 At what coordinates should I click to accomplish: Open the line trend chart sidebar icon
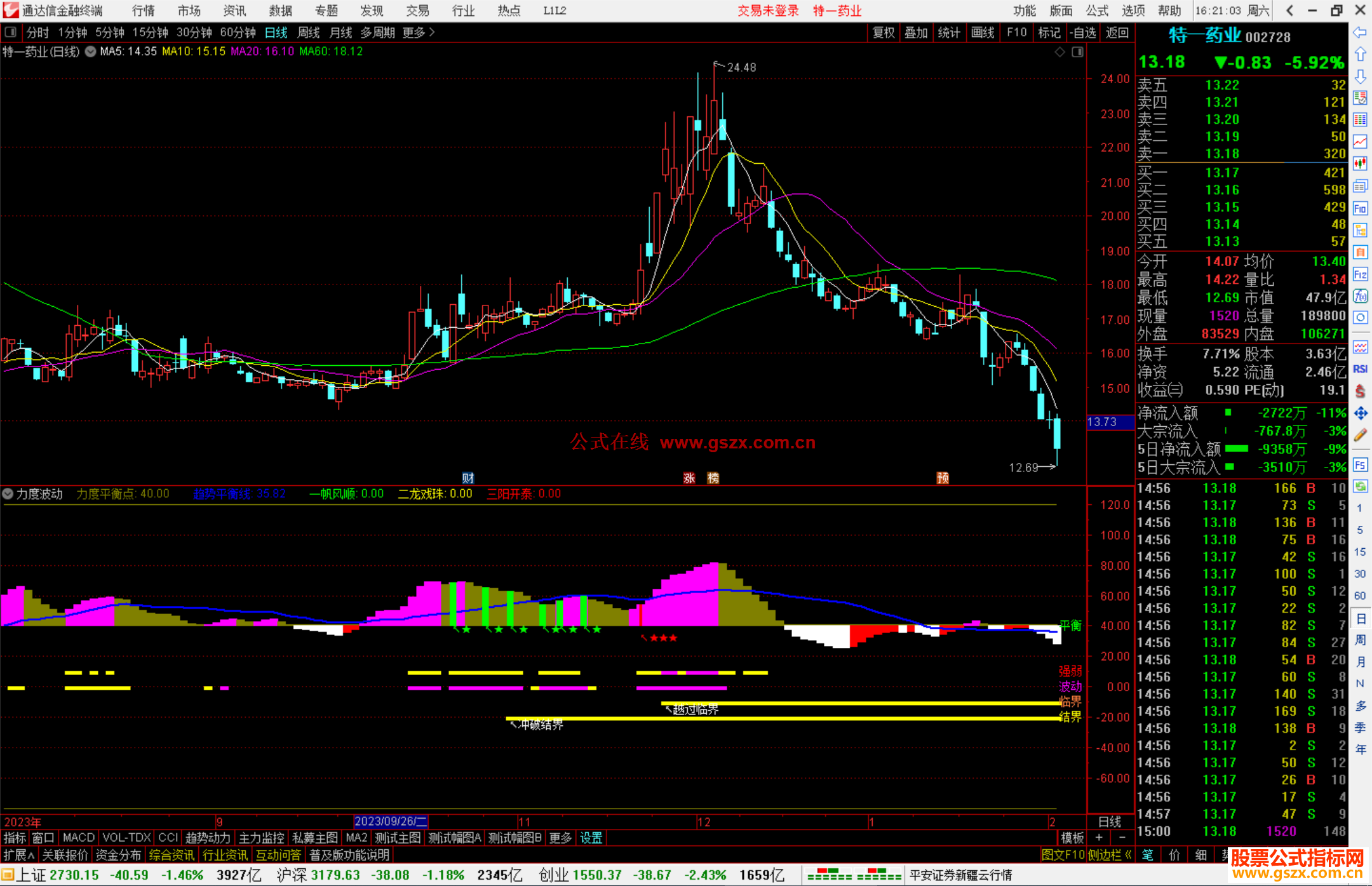point(1360,142)
